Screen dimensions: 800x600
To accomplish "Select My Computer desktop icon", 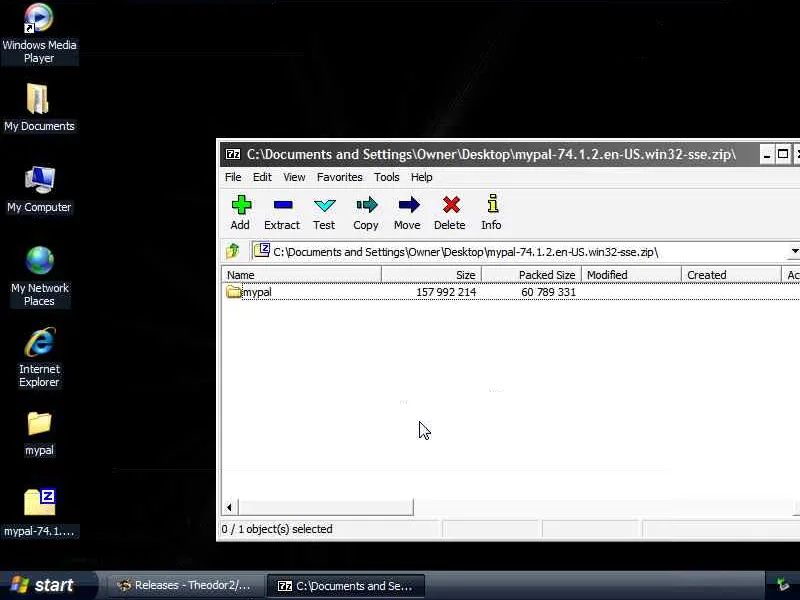I will [39, 189].
